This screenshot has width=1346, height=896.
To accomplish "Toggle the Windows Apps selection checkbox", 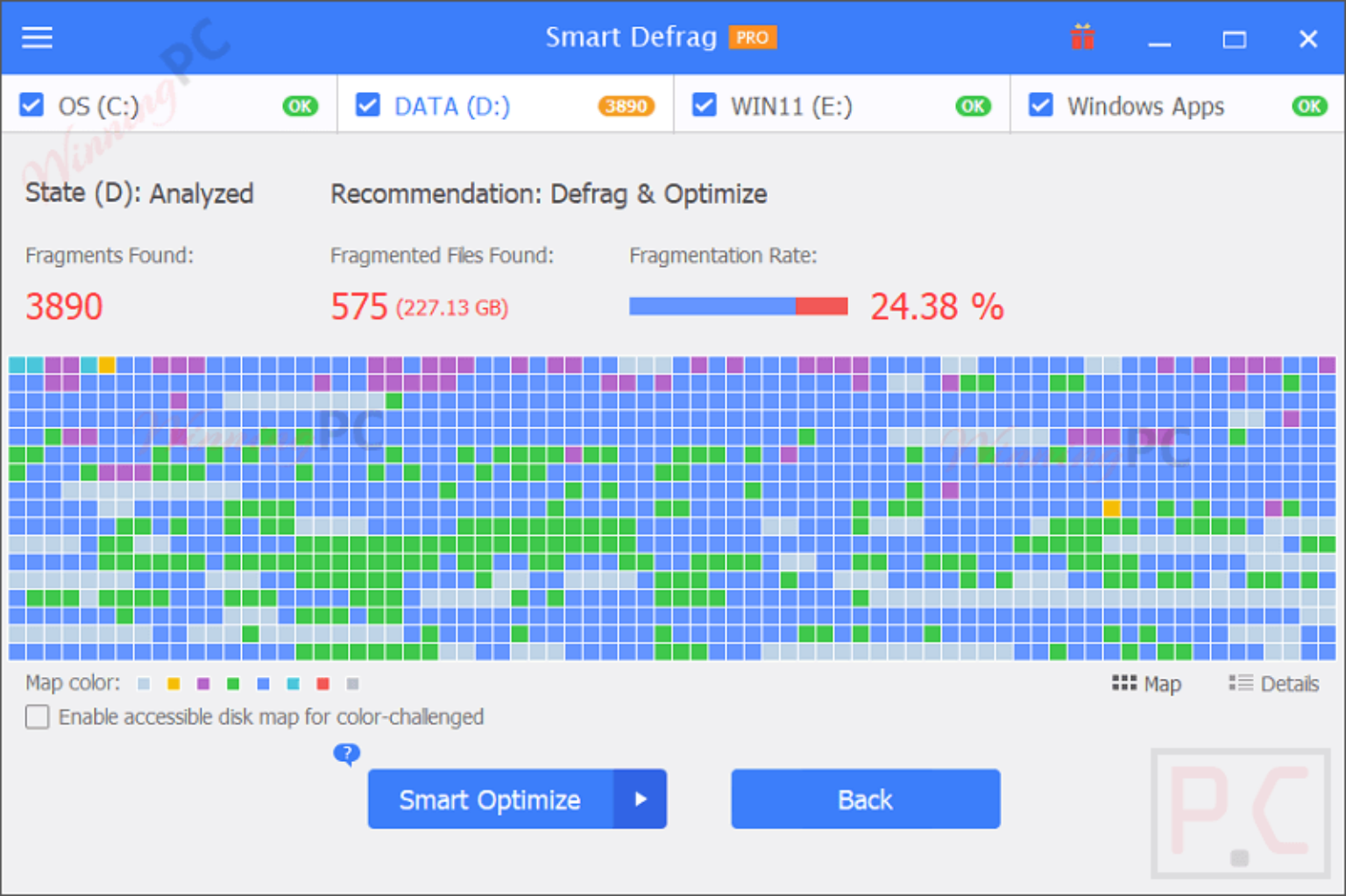I will click(1040, 104).
